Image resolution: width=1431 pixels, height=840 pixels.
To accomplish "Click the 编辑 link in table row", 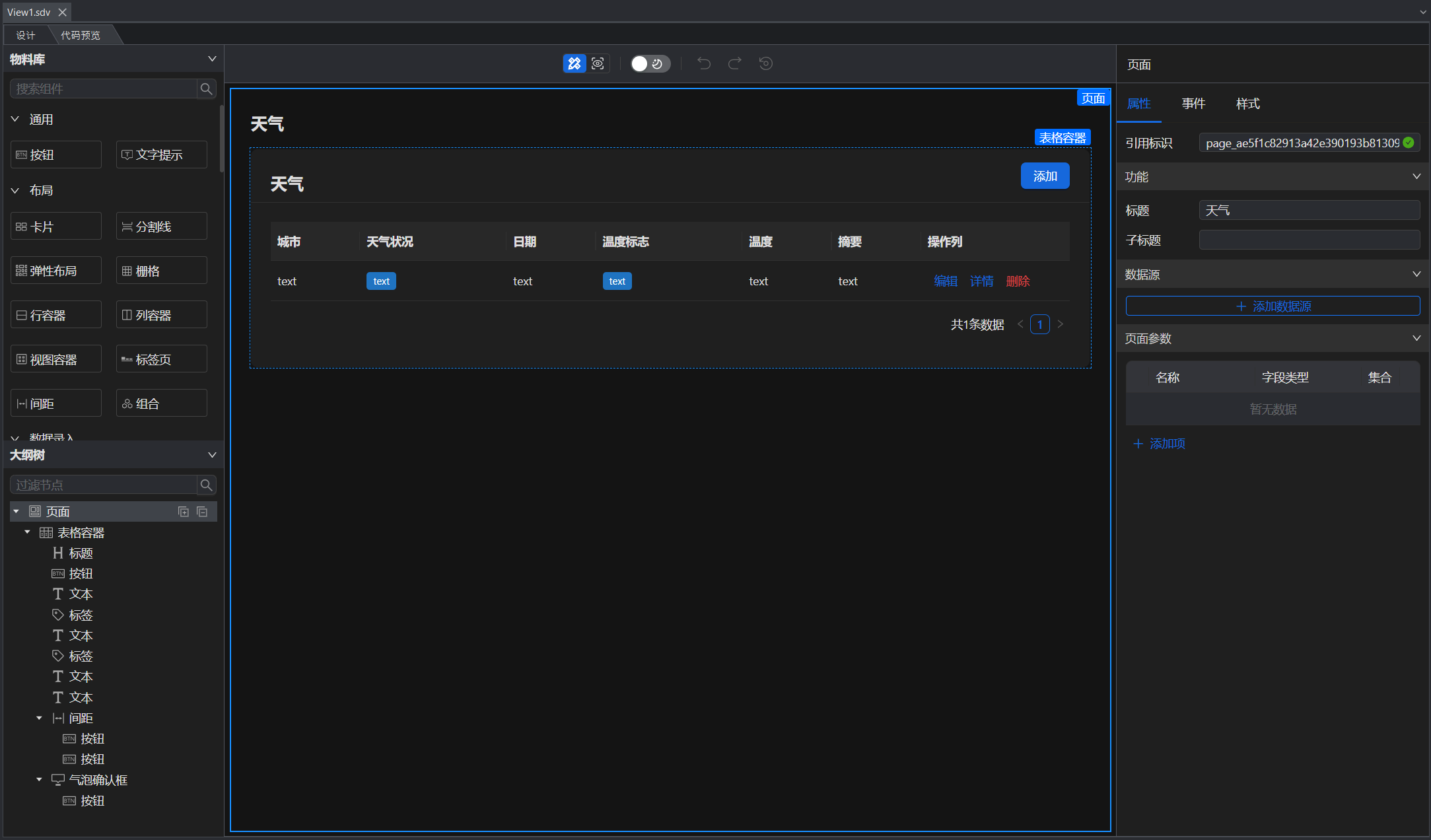I will (946, 281).
